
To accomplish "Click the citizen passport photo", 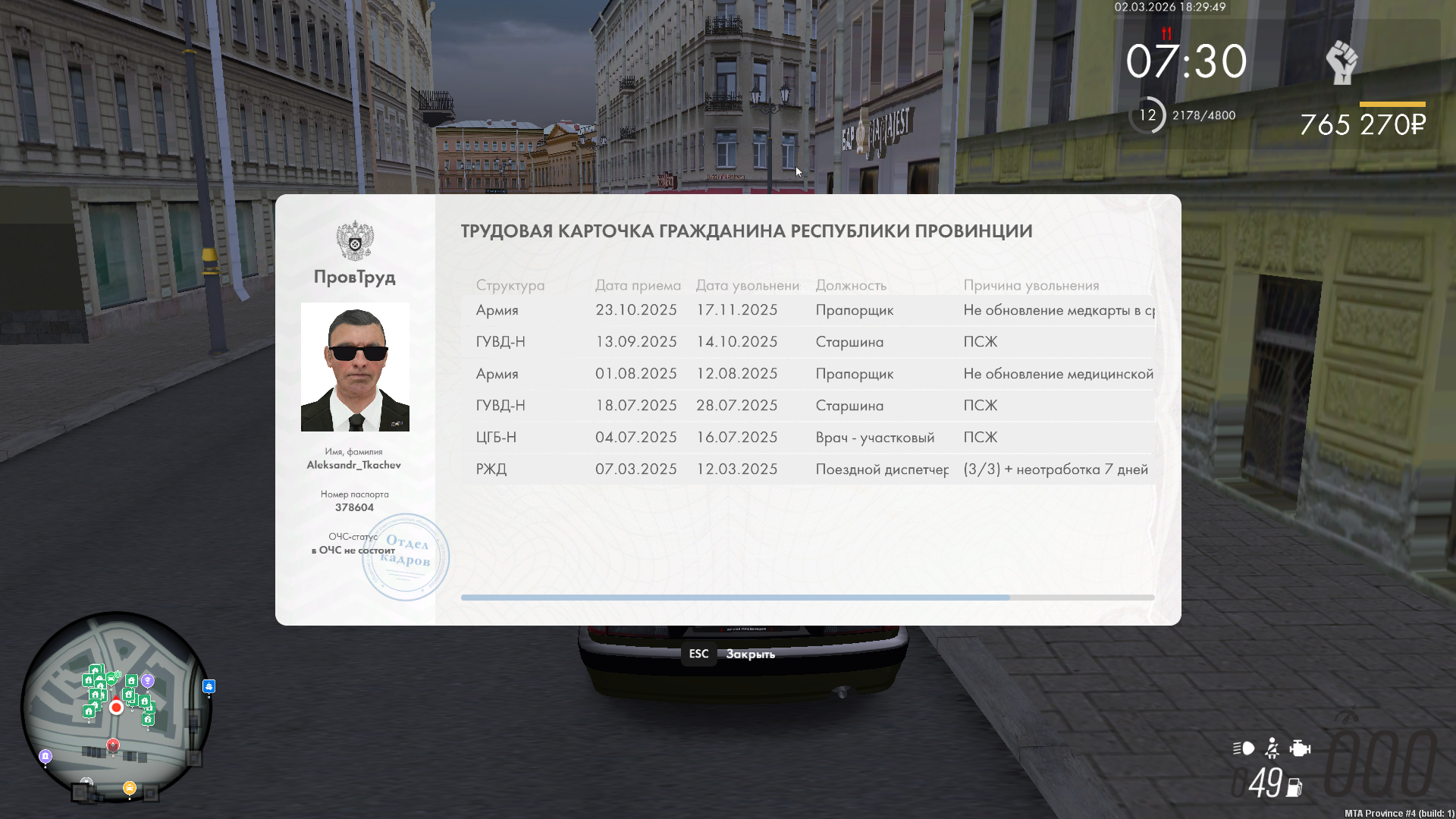I will click(355, 367).
